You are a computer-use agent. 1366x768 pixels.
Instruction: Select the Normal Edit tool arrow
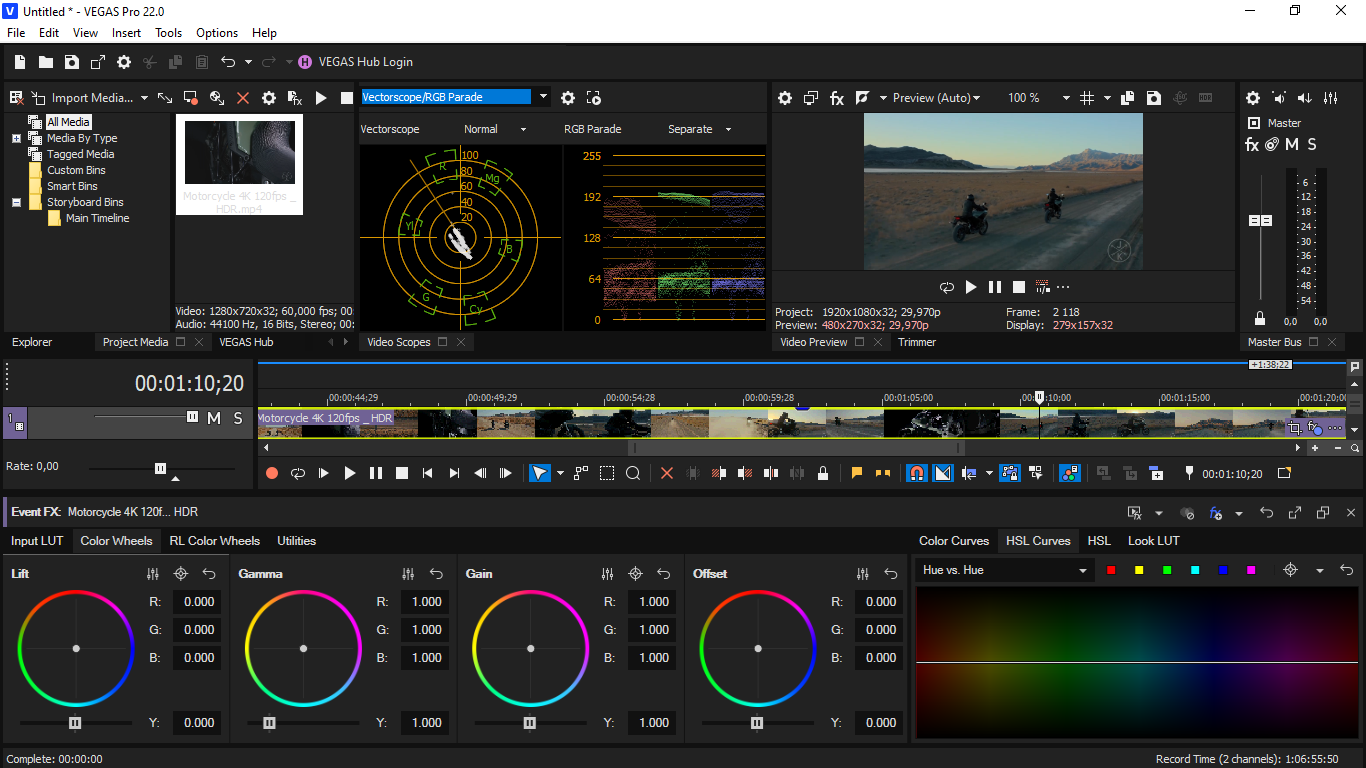click(x=540, y=473)
